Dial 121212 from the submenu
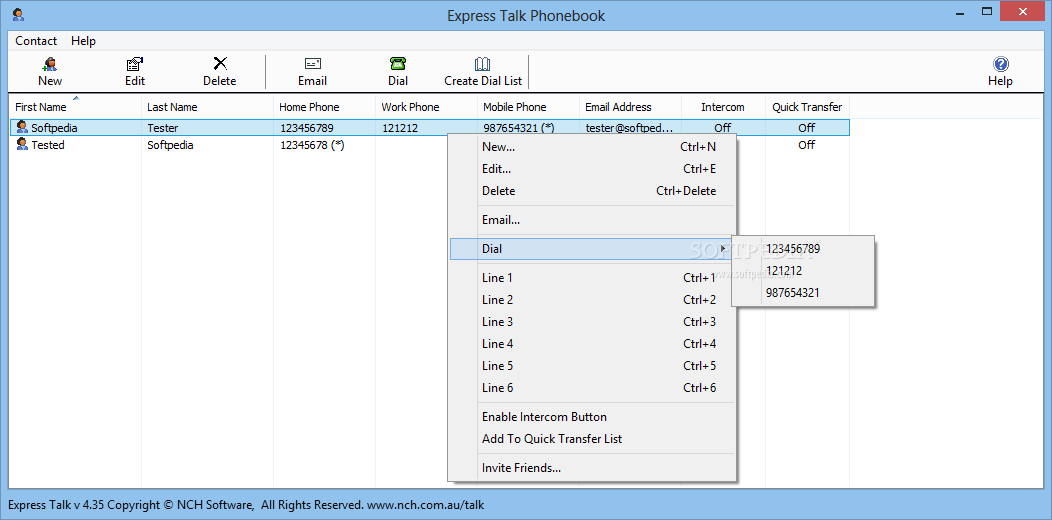Screen dimensions: 1052x520 (803, 271)
